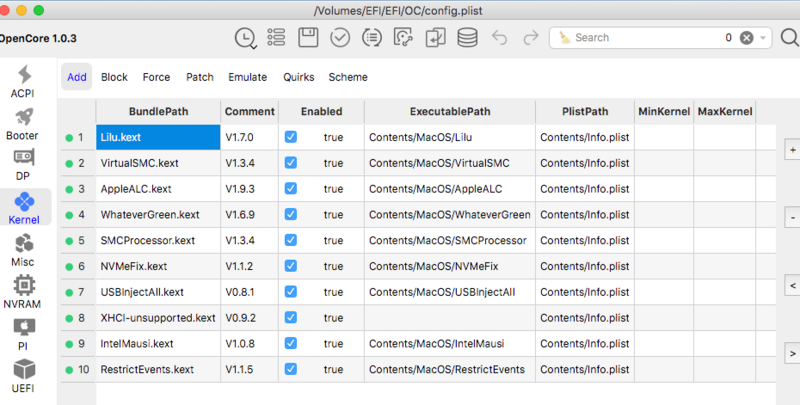Screen dimensions: 800x405
Task: Click the left arrow side button
Action: point(792,286)
